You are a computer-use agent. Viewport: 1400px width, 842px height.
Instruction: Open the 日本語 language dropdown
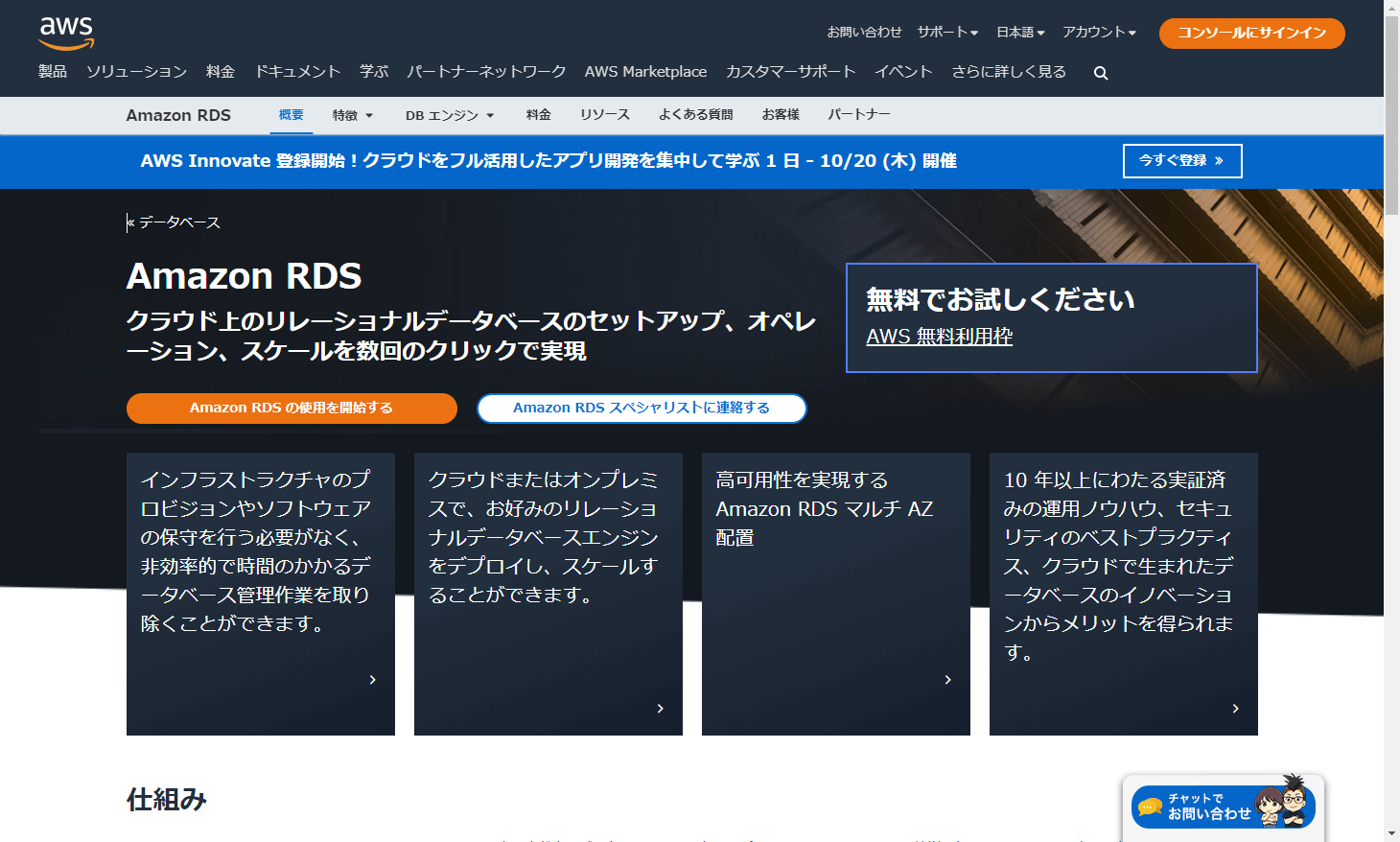pyautogui.click(x=1020, y=33)
